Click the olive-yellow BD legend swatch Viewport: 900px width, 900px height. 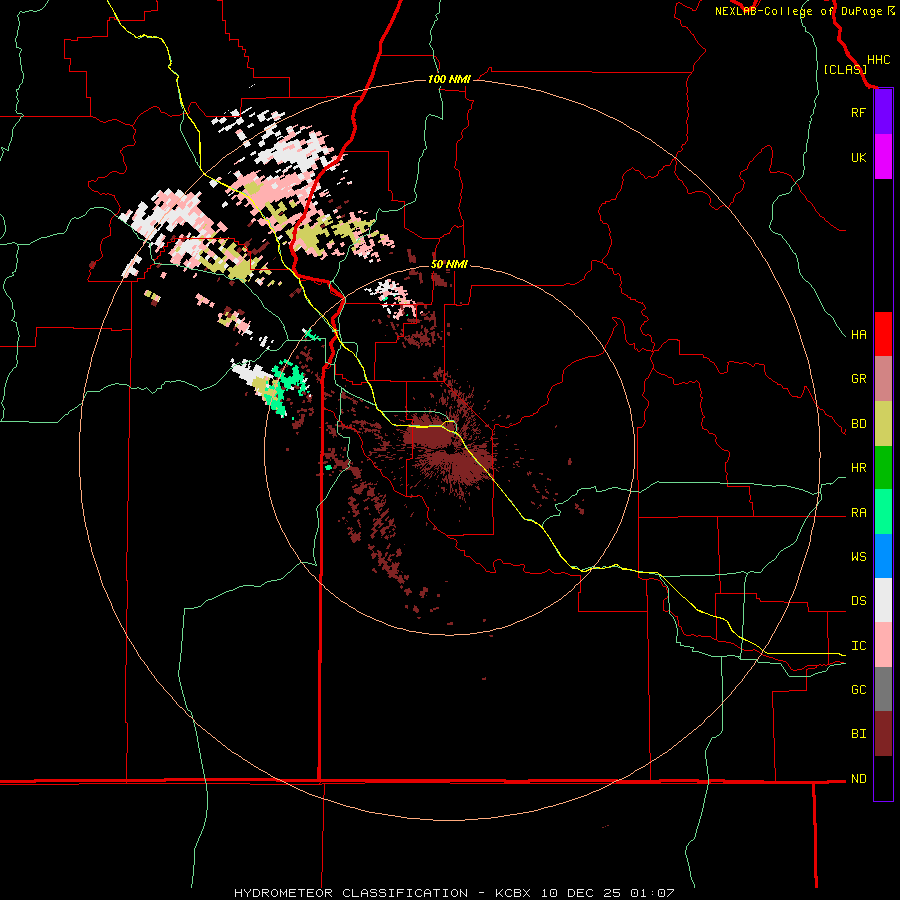(x=883, y=424)
